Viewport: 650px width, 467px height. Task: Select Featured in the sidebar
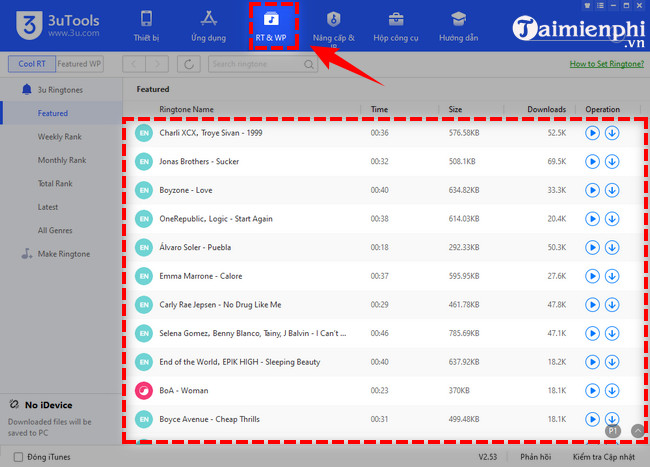pos(53,113)
